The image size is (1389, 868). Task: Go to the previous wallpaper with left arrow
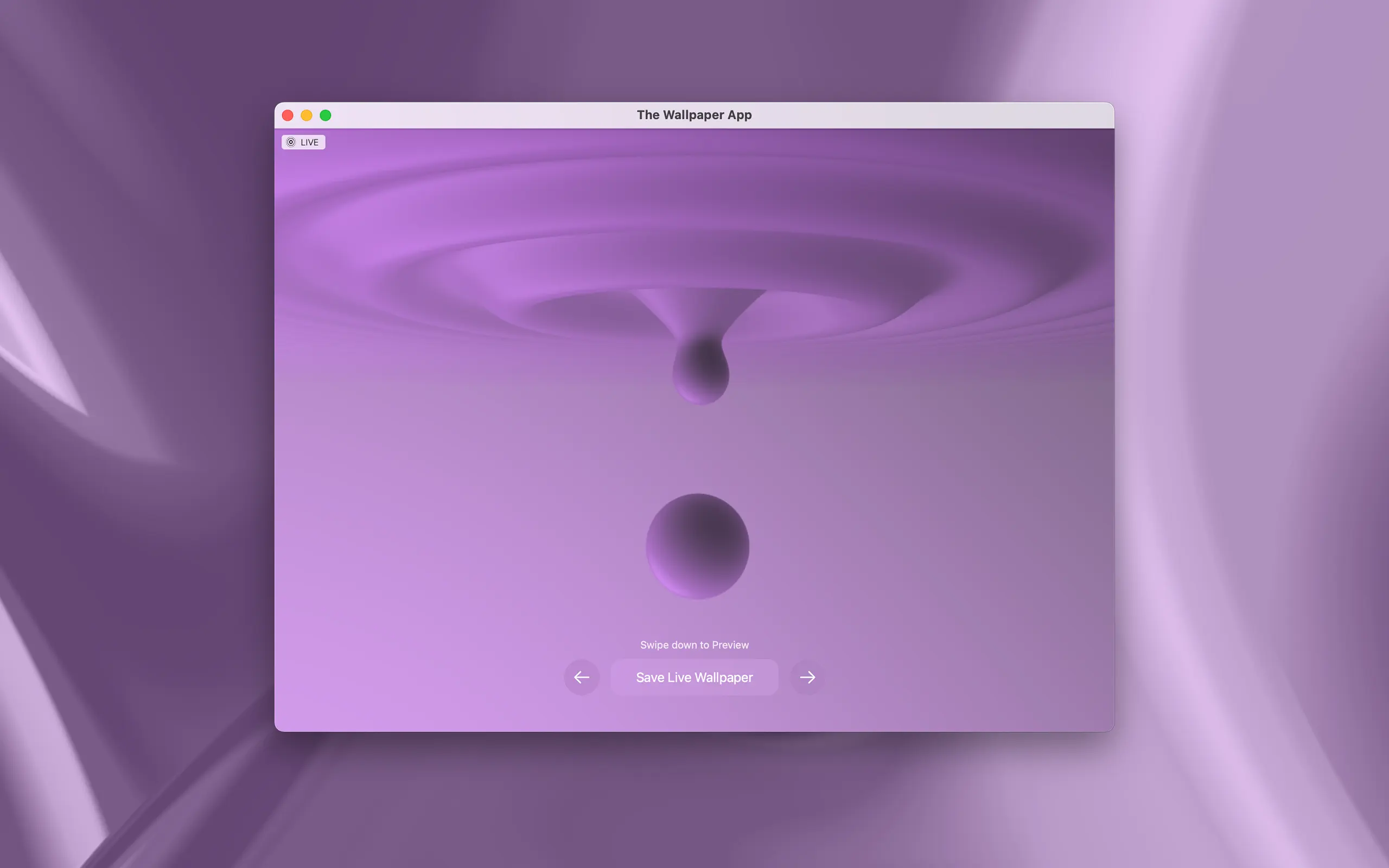[582, 678]
